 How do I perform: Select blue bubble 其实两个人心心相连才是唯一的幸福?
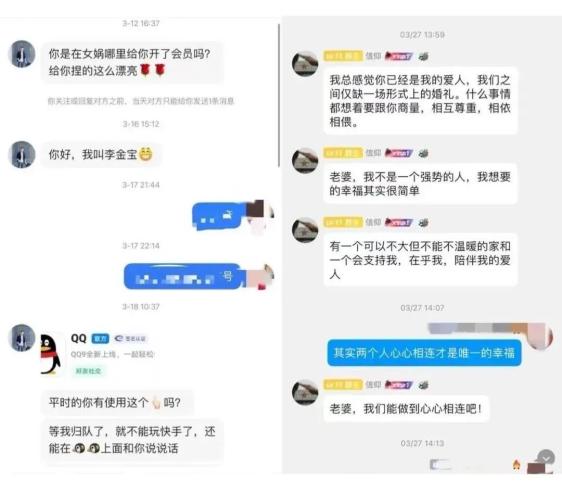424,353
